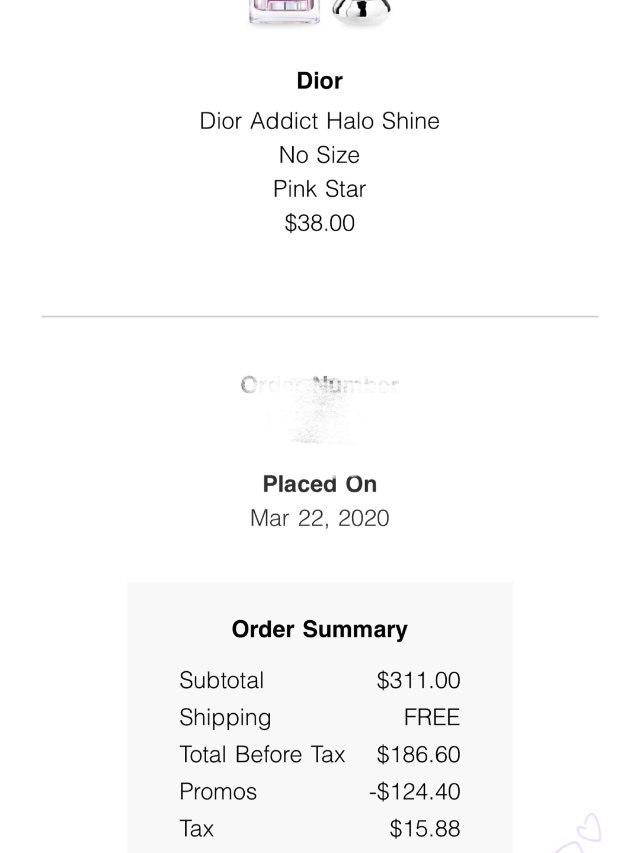This screenshot has width=640, height=853.
Task: Tap the pink Dior product thumbnail
Action: coord(284,12)
